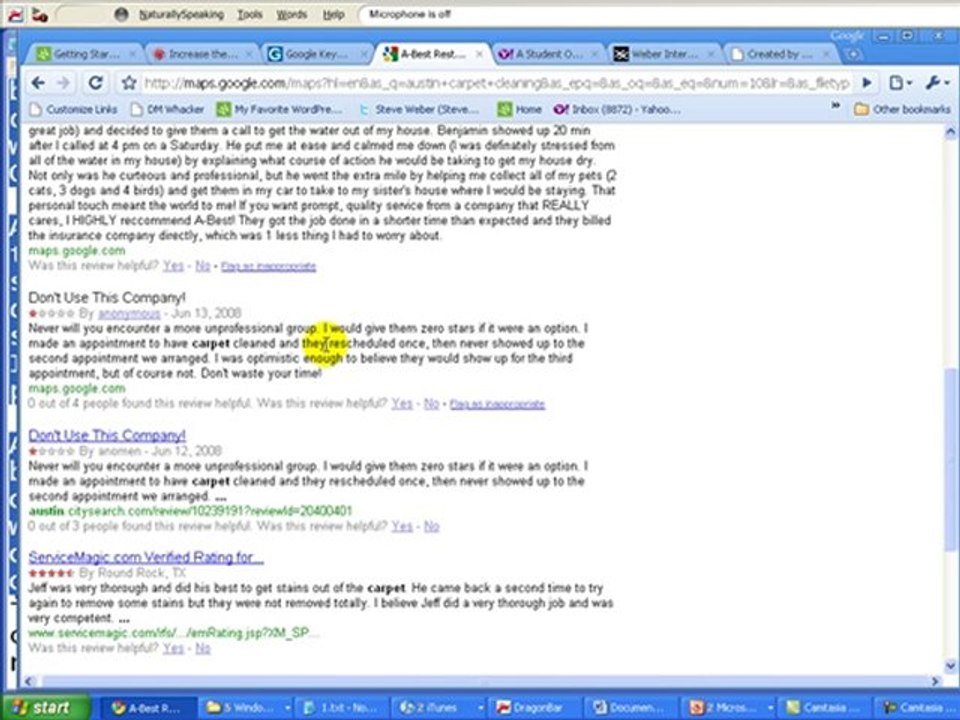Open the 2 Microsoft taskbar group
This screenshot has height=720, width=960.
tap(729, 708)
